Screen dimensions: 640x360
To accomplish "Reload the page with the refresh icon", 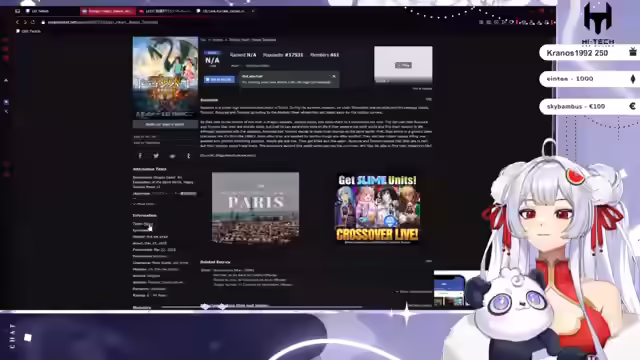I will click(x=33, y=22).
